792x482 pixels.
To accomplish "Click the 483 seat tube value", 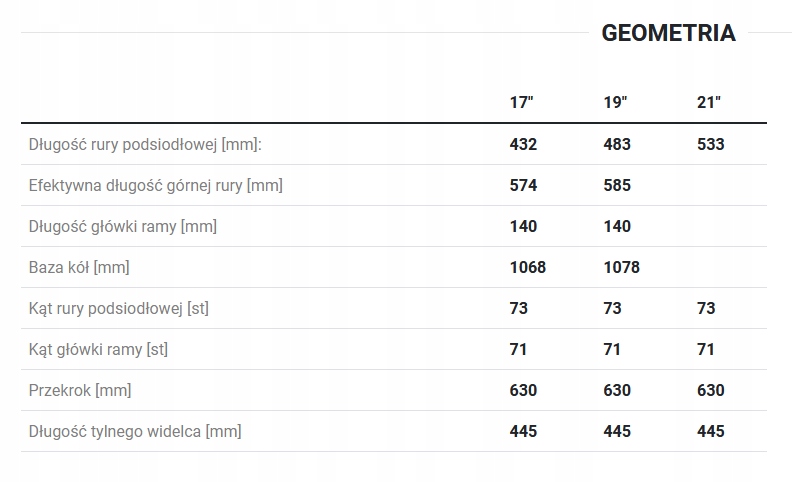I will 617,144.
